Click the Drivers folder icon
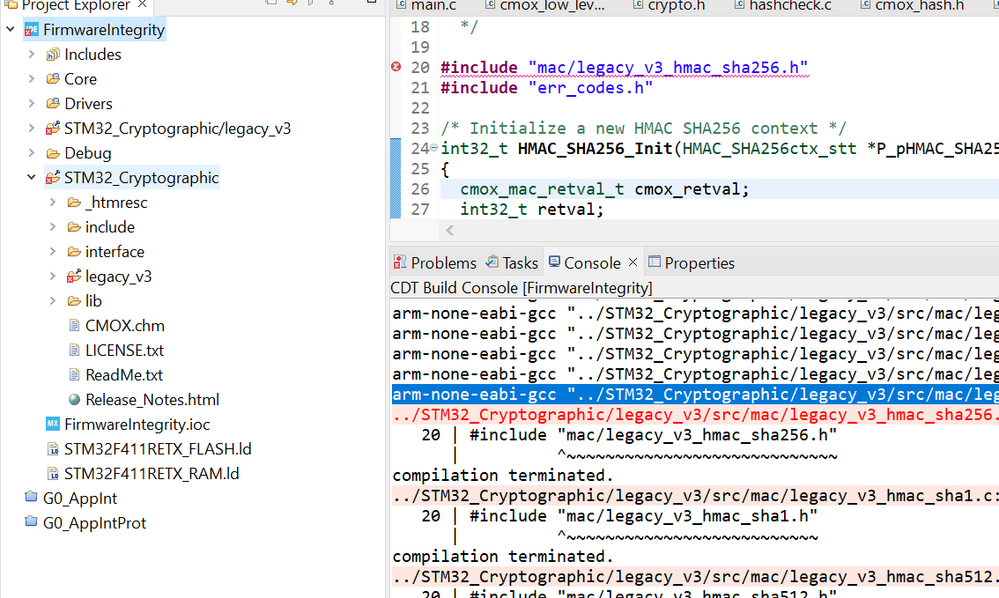Screen dimensions: 999x598 [53, 104]
